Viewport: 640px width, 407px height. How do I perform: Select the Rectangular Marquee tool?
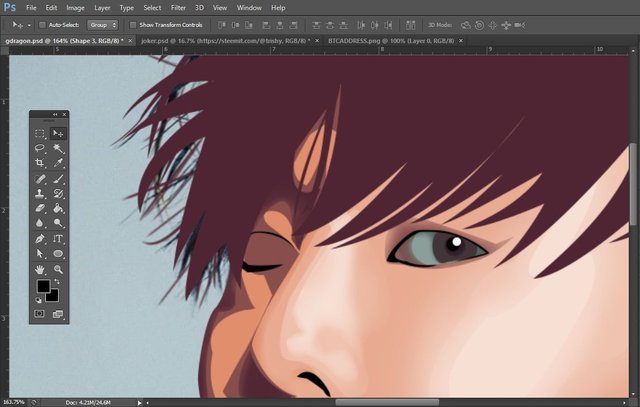coord(40,133)
